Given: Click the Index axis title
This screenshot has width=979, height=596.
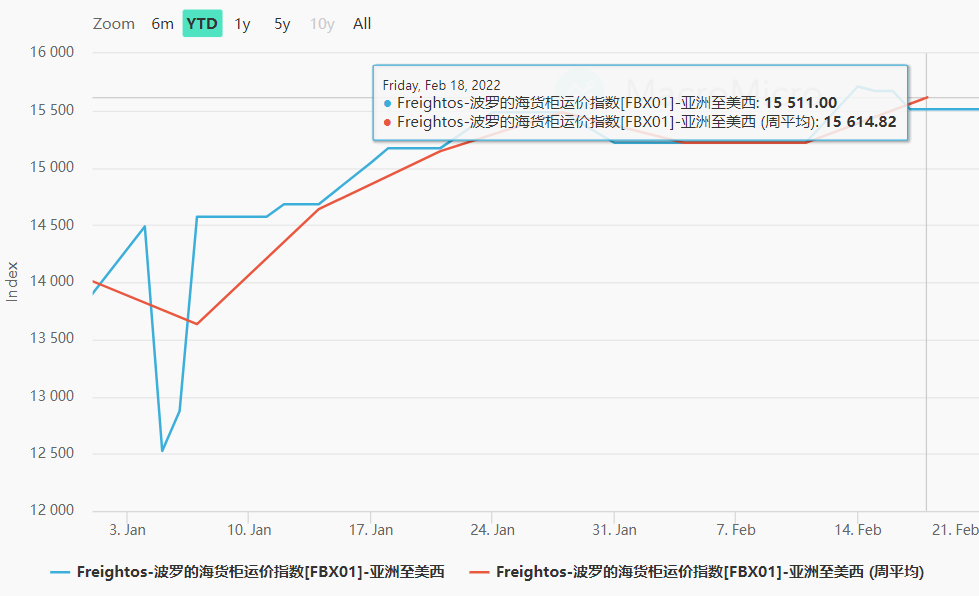Looking at the screenshot, I should pos(11,279).
